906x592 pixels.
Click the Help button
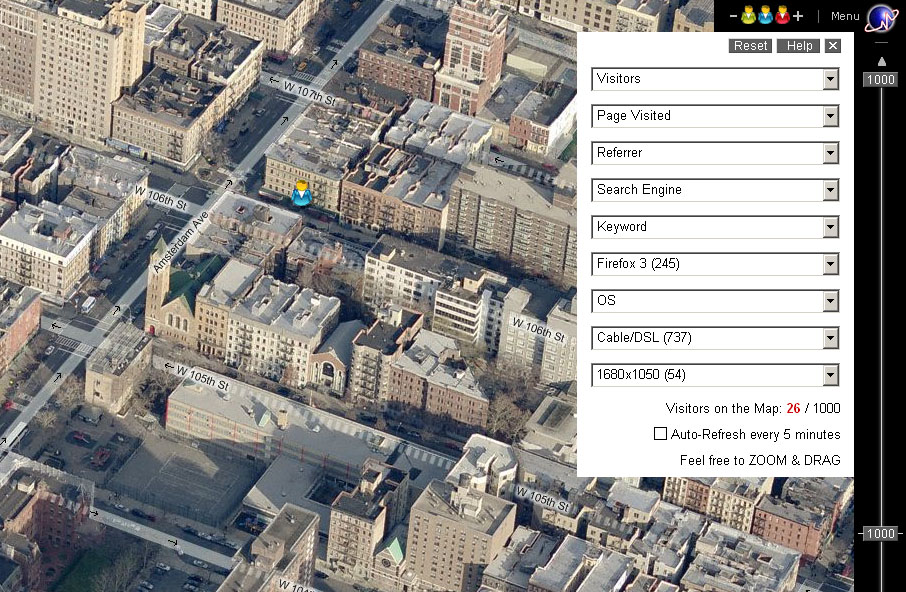click(x=799, y=46)
